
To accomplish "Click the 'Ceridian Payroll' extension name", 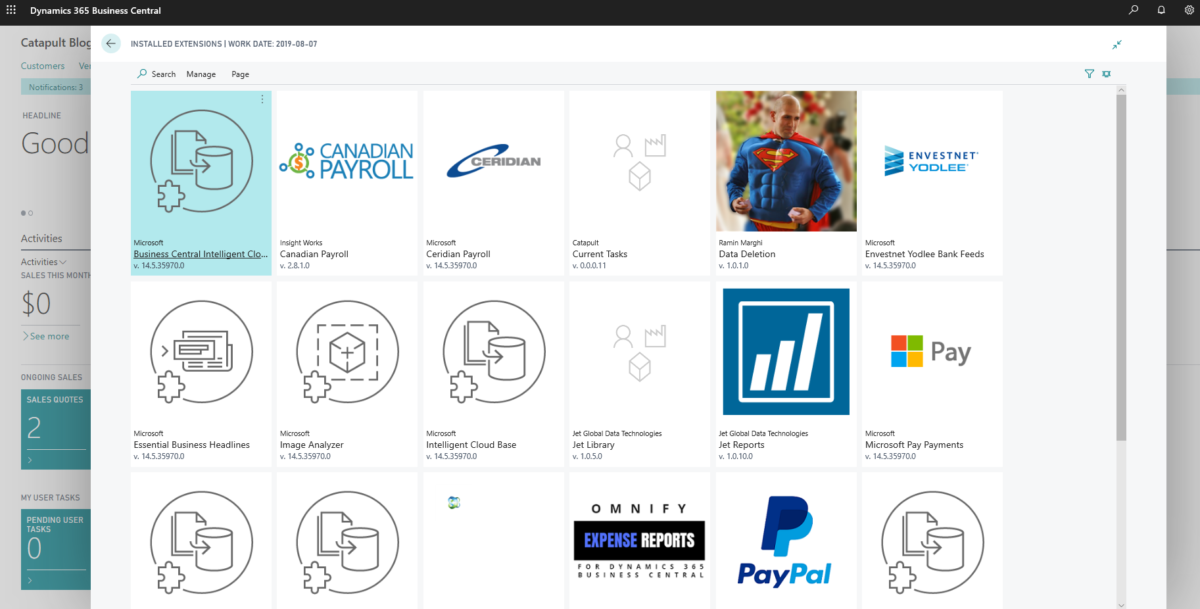I will click(458, 254).
